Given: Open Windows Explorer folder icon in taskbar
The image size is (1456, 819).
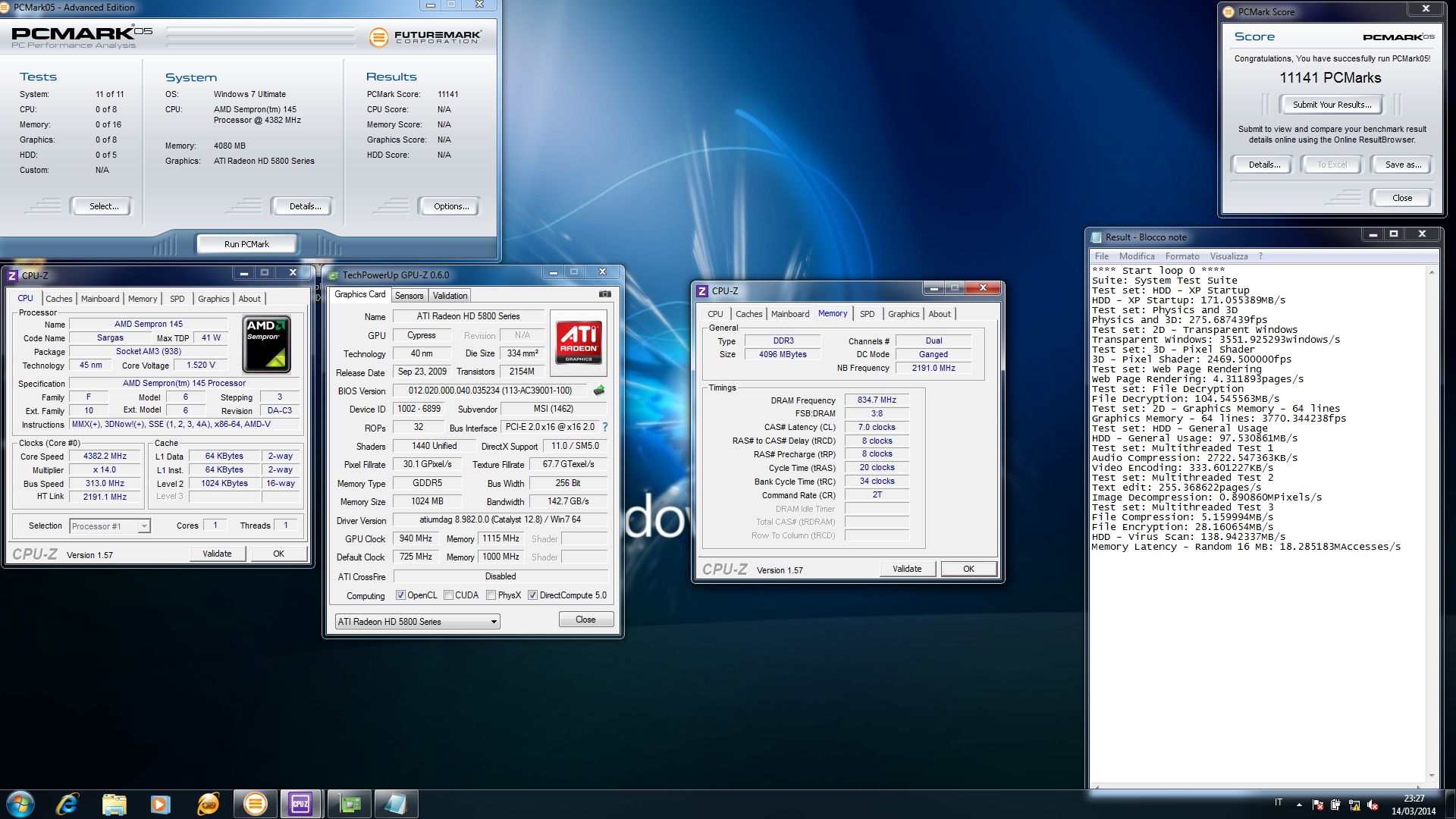Looking at the screenshot, I should [114, 804].
